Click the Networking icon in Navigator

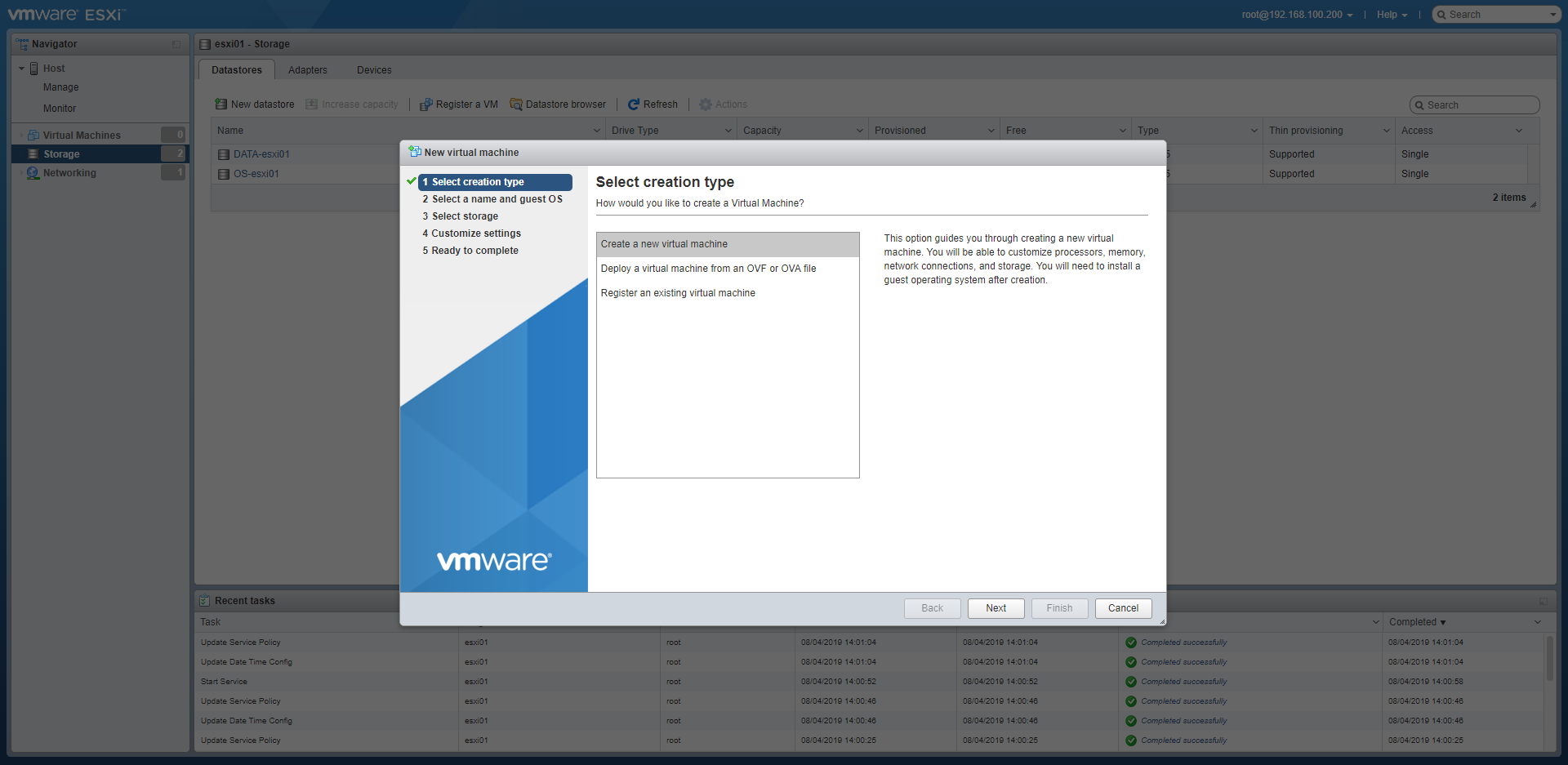coord(33,173)
